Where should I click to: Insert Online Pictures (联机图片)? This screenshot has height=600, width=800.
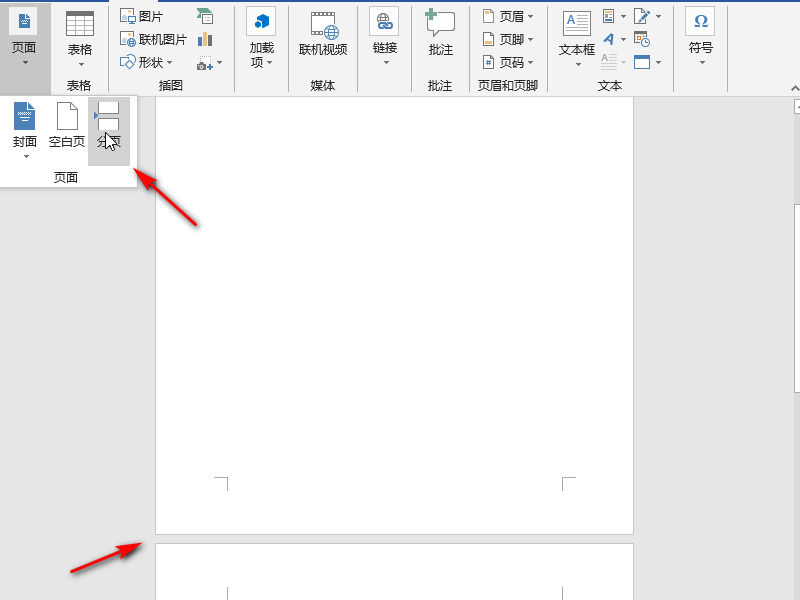click(153, 39)
